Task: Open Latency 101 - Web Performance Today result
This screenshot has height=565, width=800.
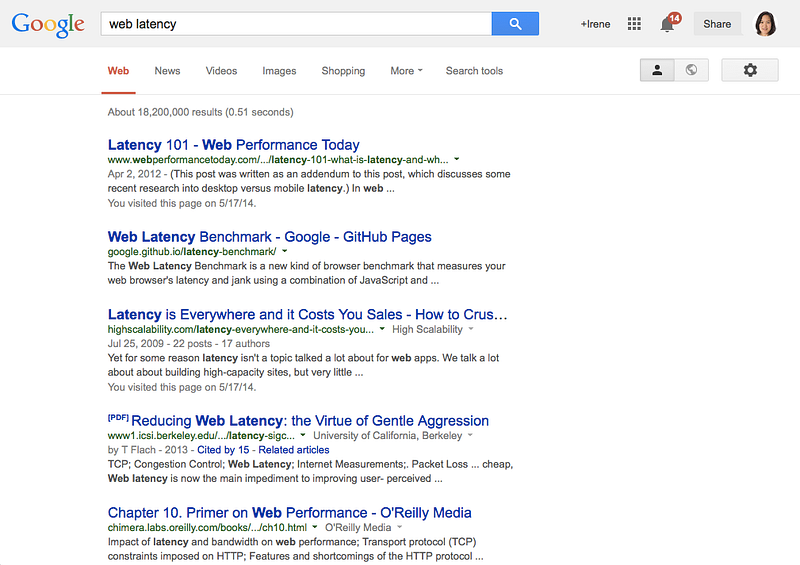Action: pos(234,145)
